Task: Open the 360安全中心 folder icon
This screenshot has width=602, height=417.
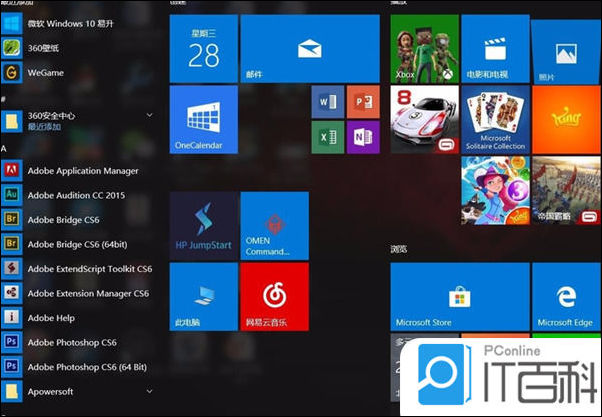Action: tap(12, 121)
